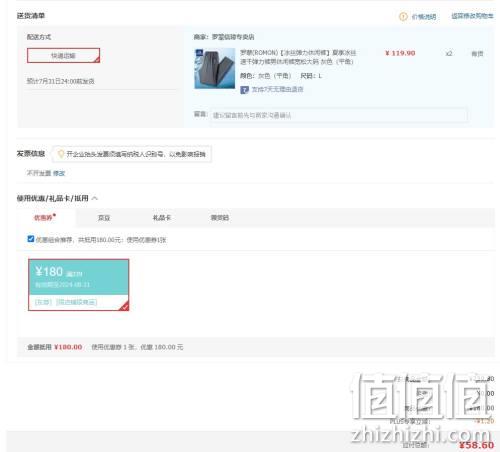
Task: Open the 礼品卡 gift card tab
Action: coord(162,218)
